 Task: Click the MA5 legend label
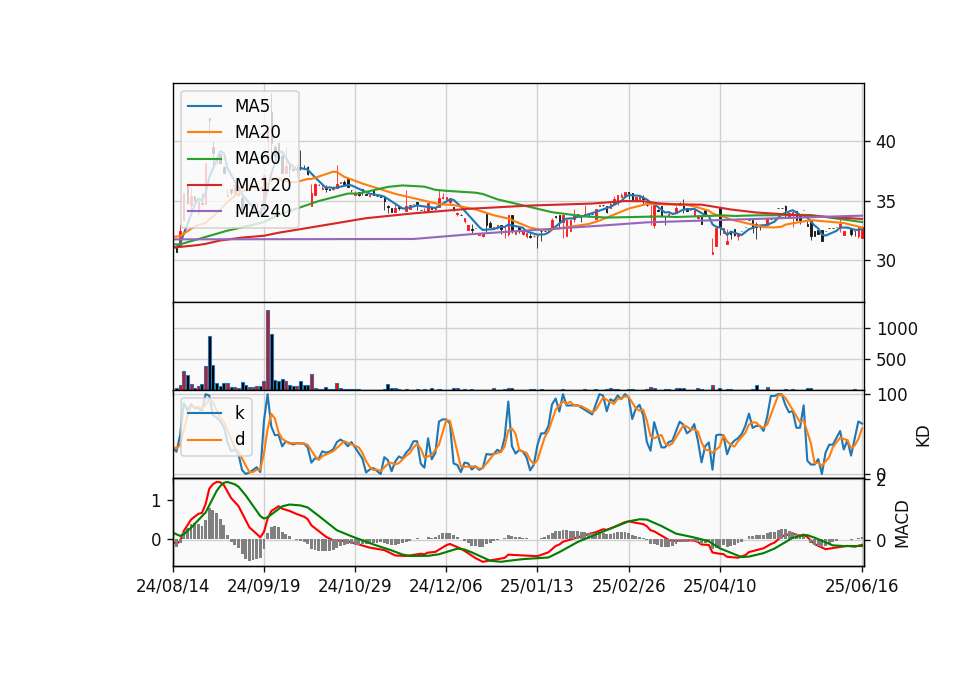pyautogui.click(x=252, y=106)
